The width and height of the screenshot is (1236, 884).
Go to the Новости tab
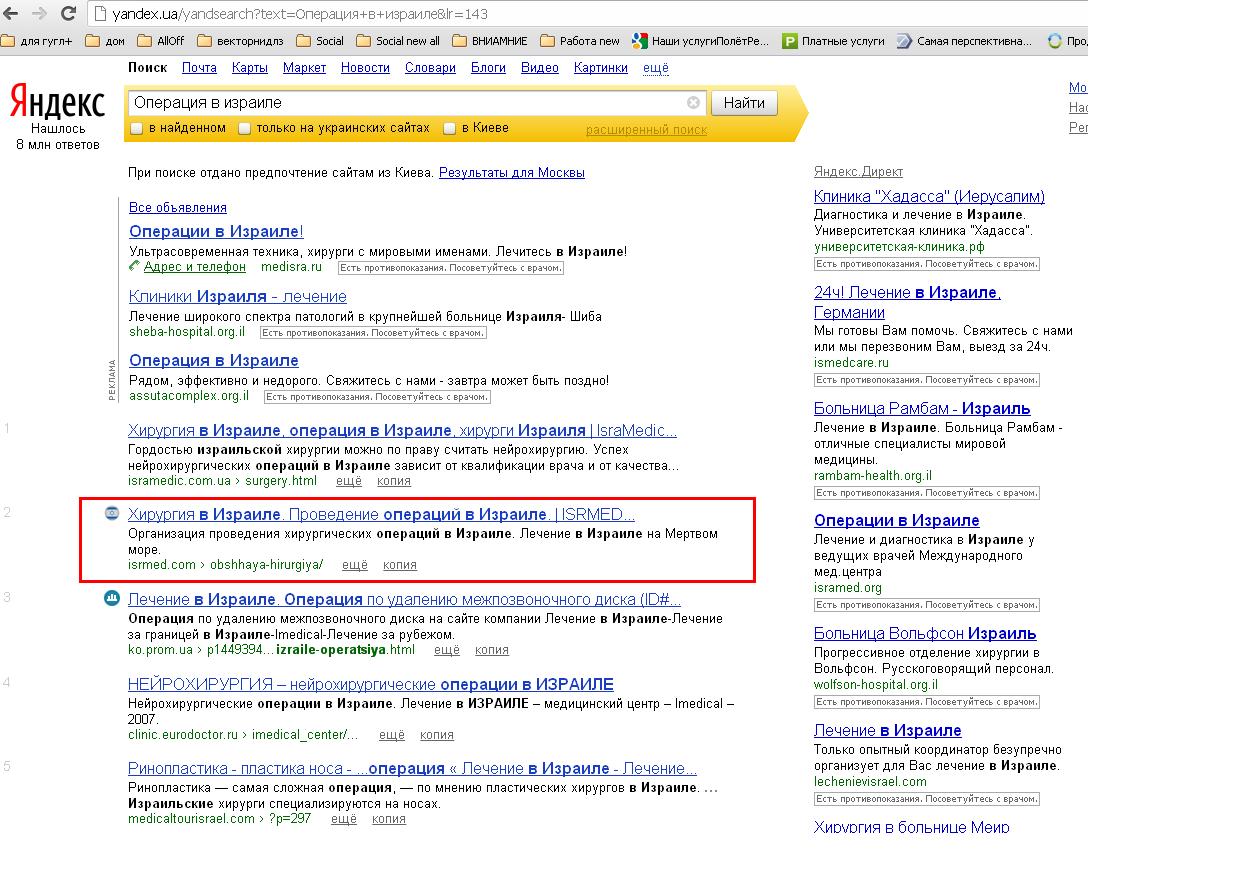click(365, 68)
